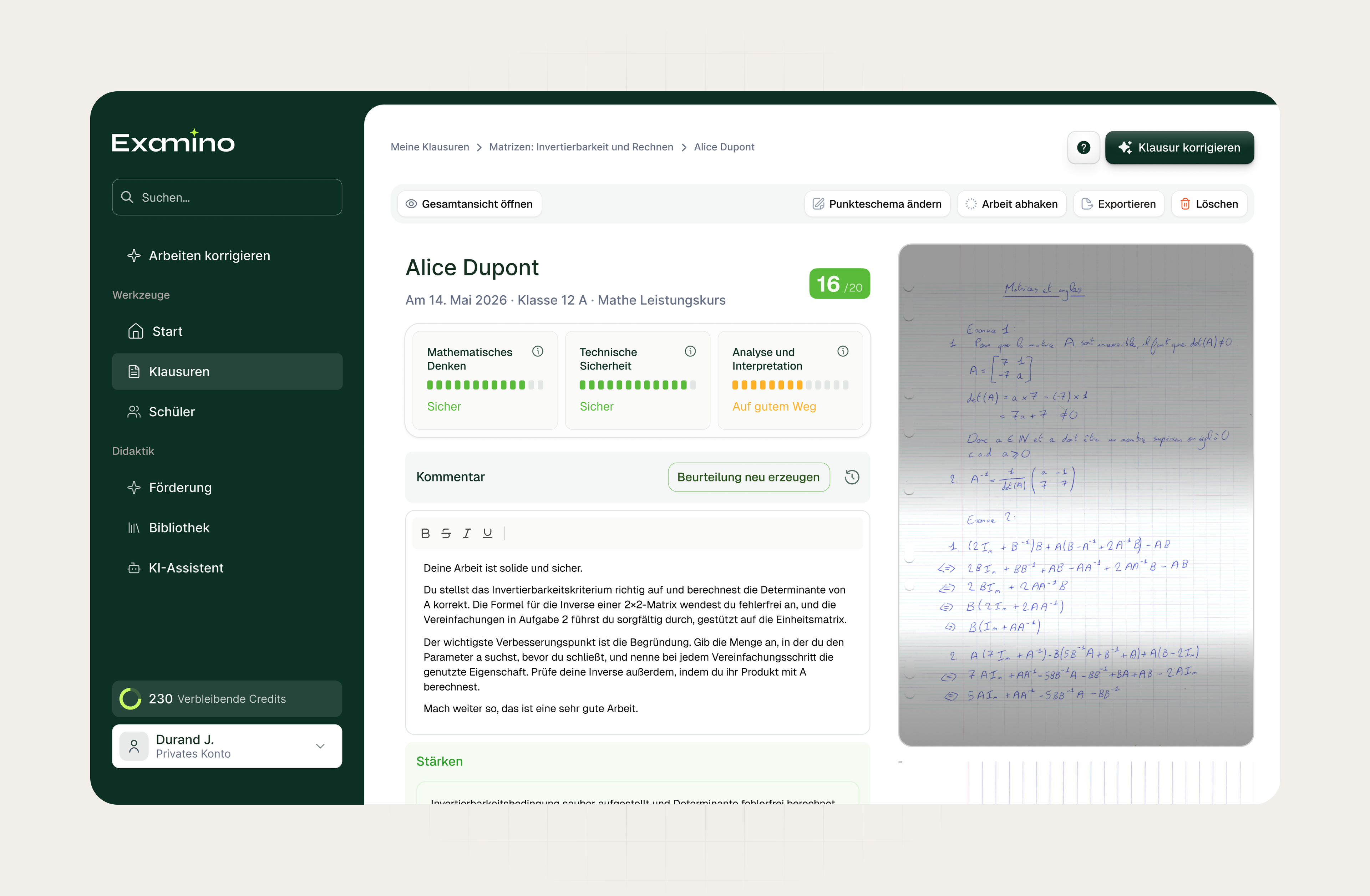
Task: Click the Start house icon
Action: pyautogui.click(x=135, y=331)
